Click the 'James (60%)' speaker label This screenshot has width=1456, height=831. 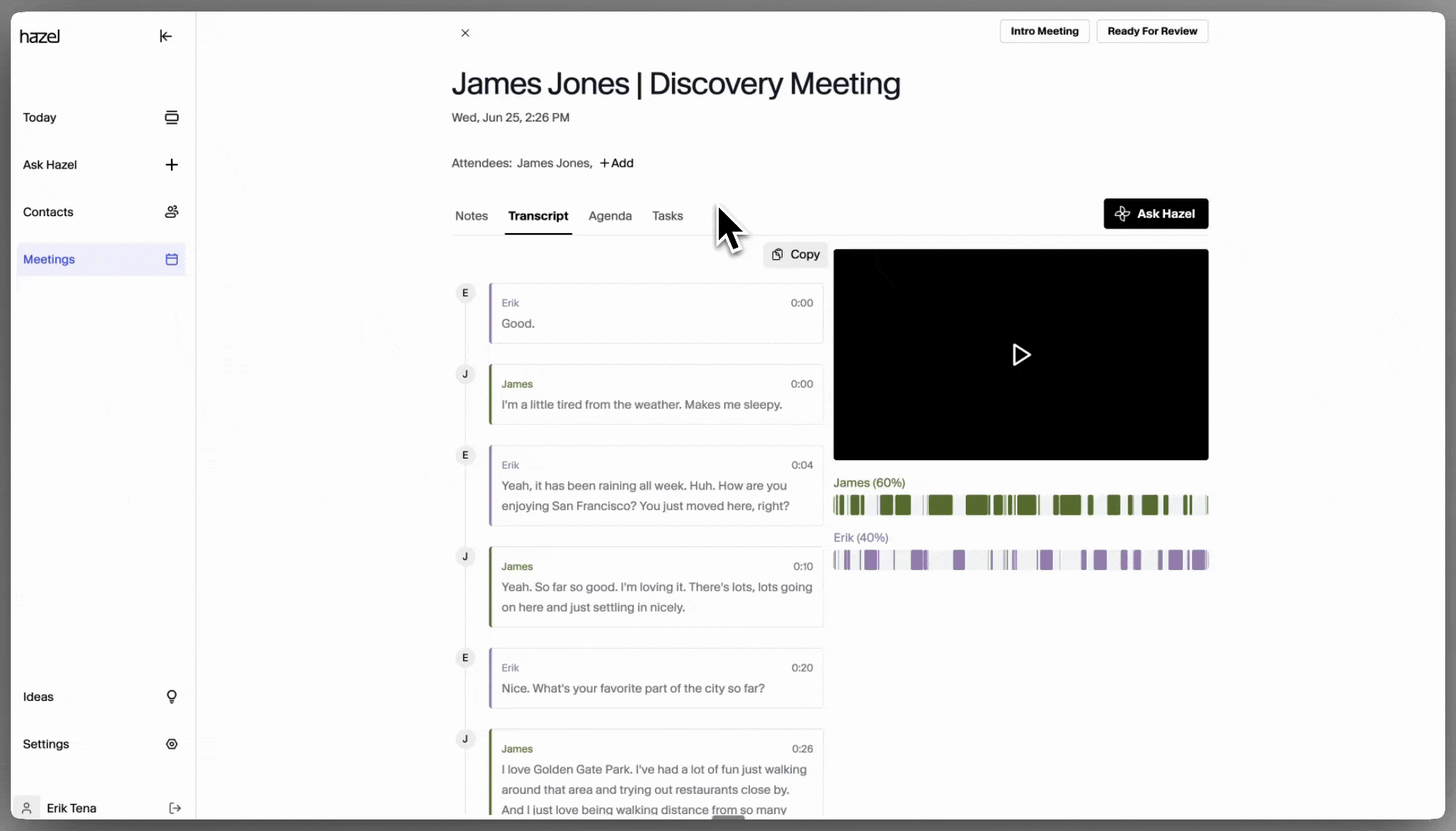click(x=869, y=483)
